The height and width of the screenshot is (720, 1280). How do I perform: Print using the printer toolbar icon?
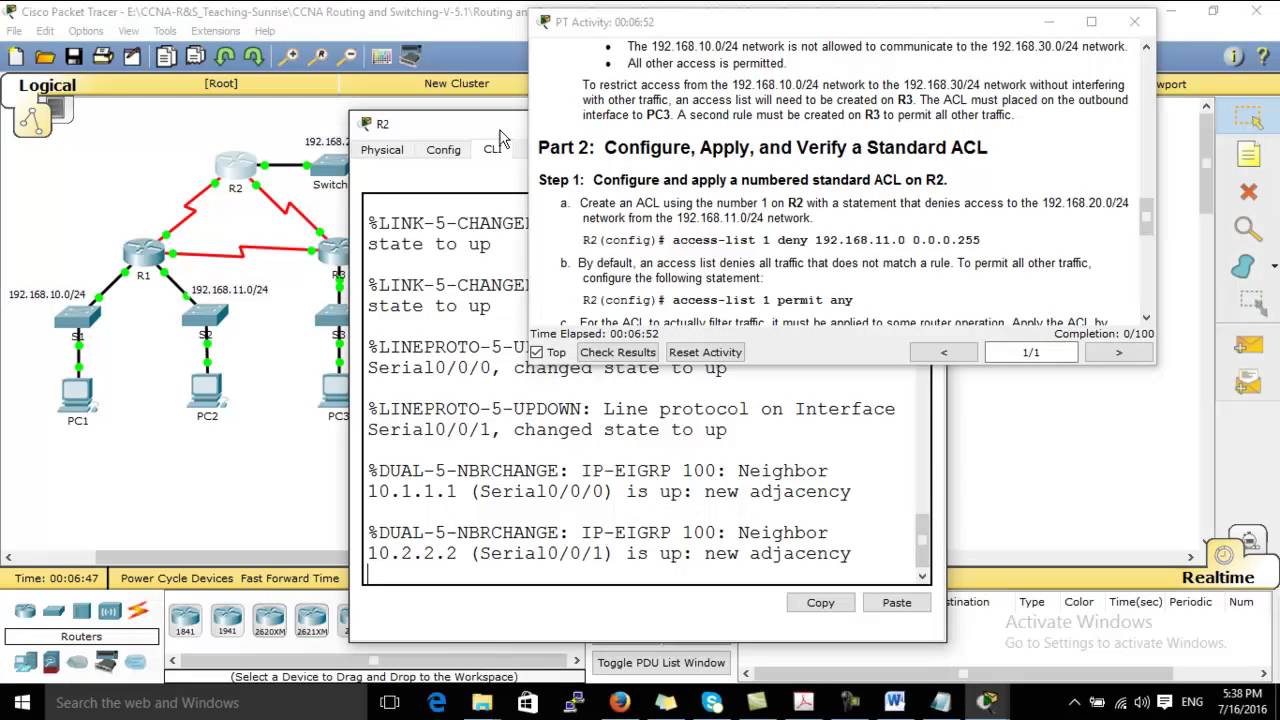pyautogui.click(x=103, y=57)
